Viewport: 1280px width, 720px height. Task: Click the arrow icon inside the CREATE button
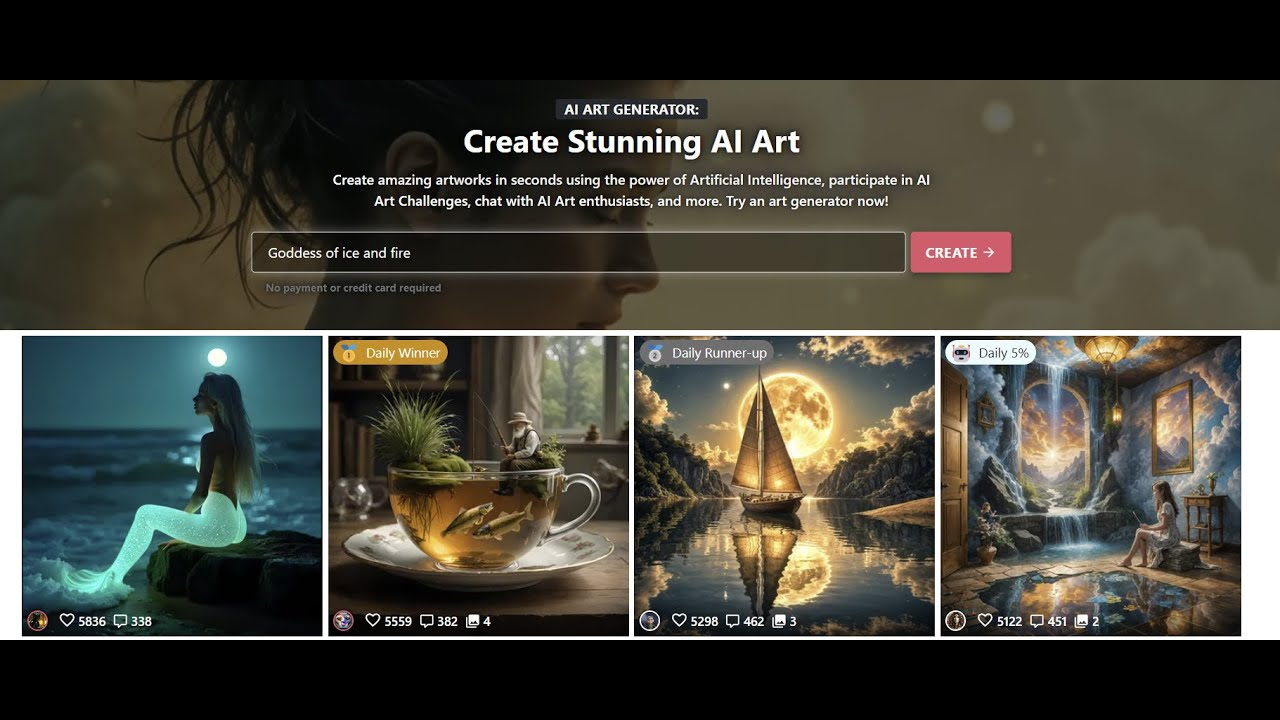pyautogui.click(x=989, y=252)
